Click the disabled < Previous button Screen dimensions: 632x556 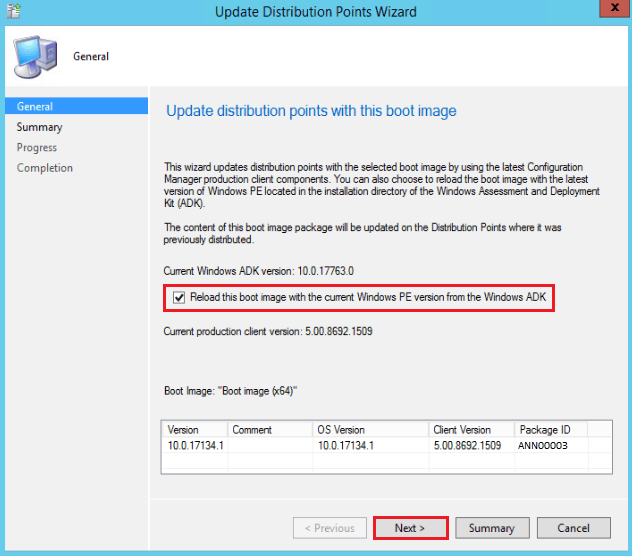pos(330,528)
